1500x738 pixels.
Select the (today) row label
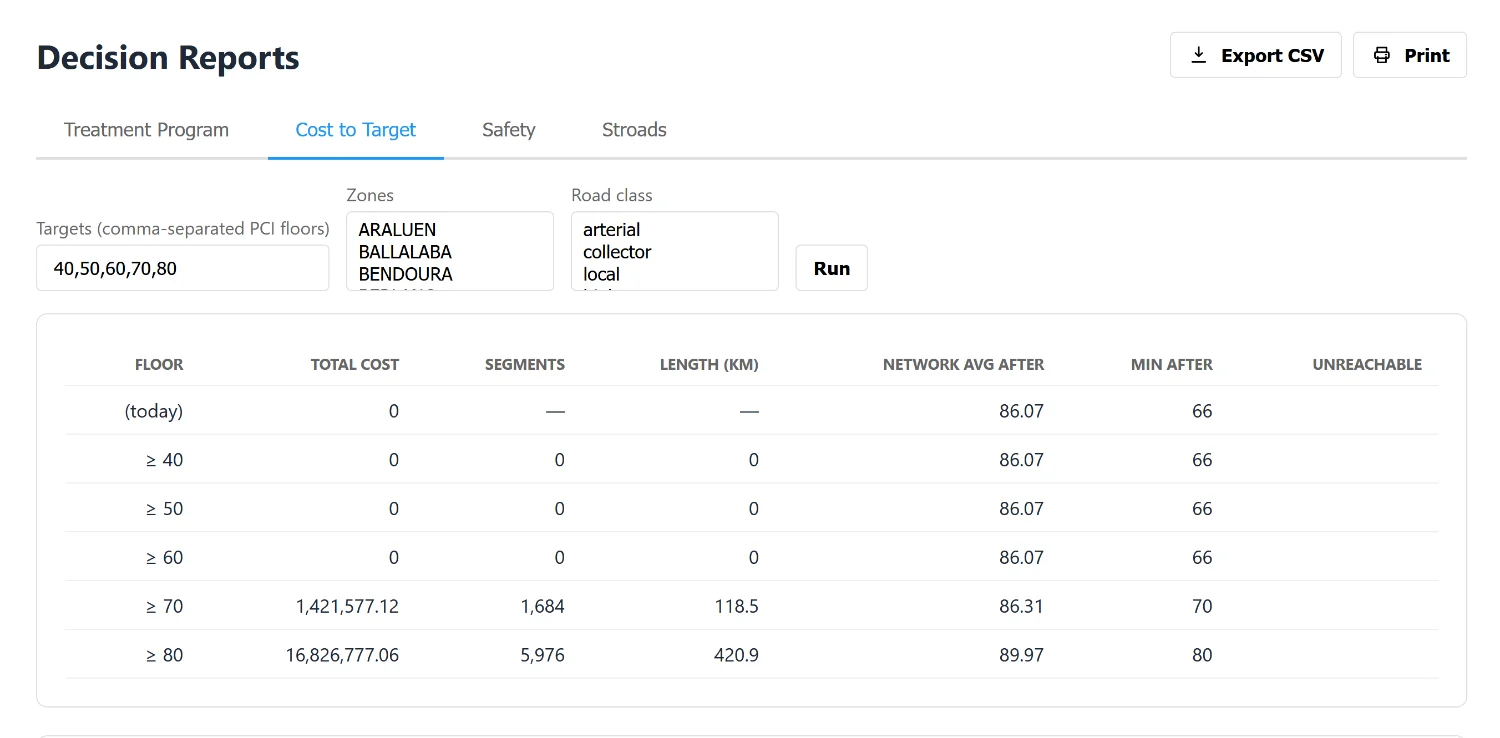(x=154, y=411)
